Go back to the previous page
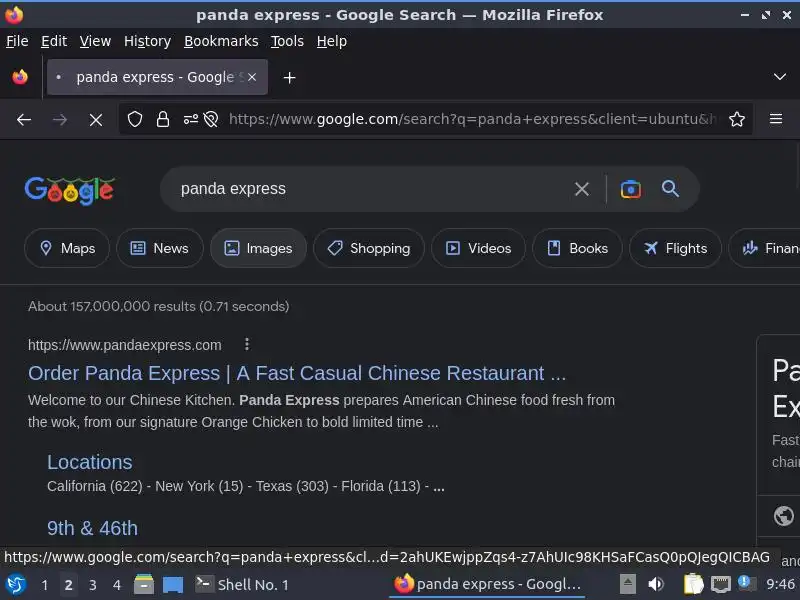 [24, 119]
